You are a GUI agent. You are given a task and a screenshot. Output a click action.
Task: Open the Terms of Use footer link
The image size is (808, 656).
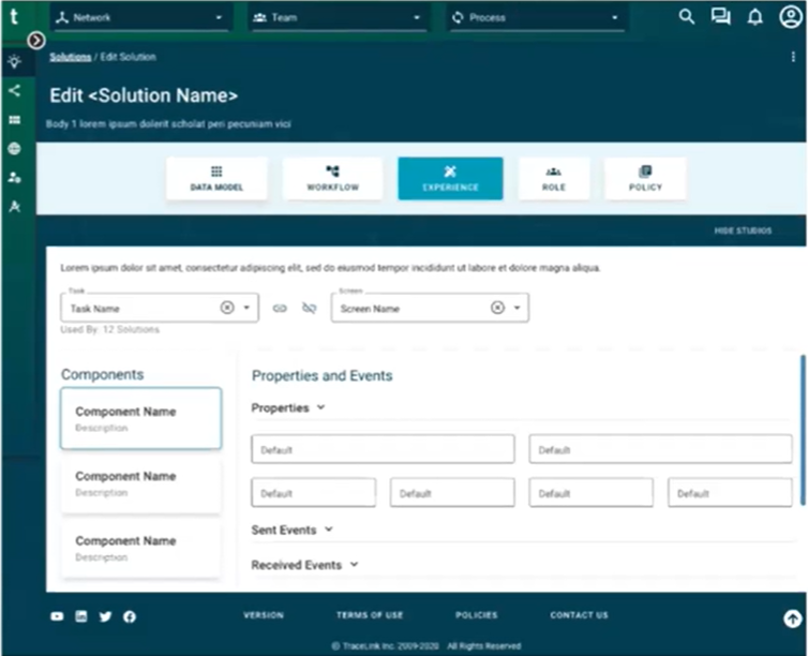click(369, 615)
